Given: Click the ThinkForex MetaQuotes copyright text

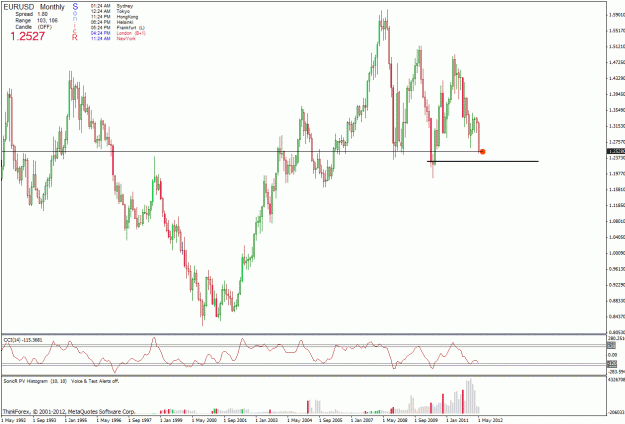Looking at the screenshot, I should (x=69, y=411).
